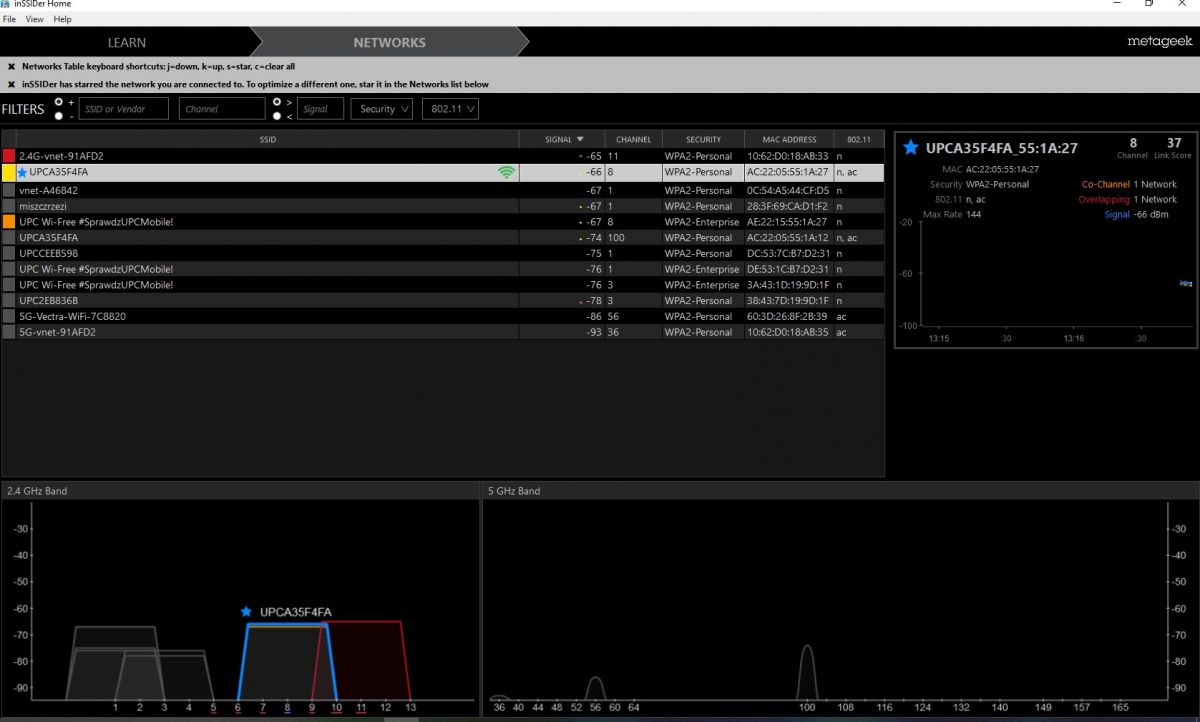Open the Help menu
The height and width of the screenshot is (722, 1200).
click(62, 19)
